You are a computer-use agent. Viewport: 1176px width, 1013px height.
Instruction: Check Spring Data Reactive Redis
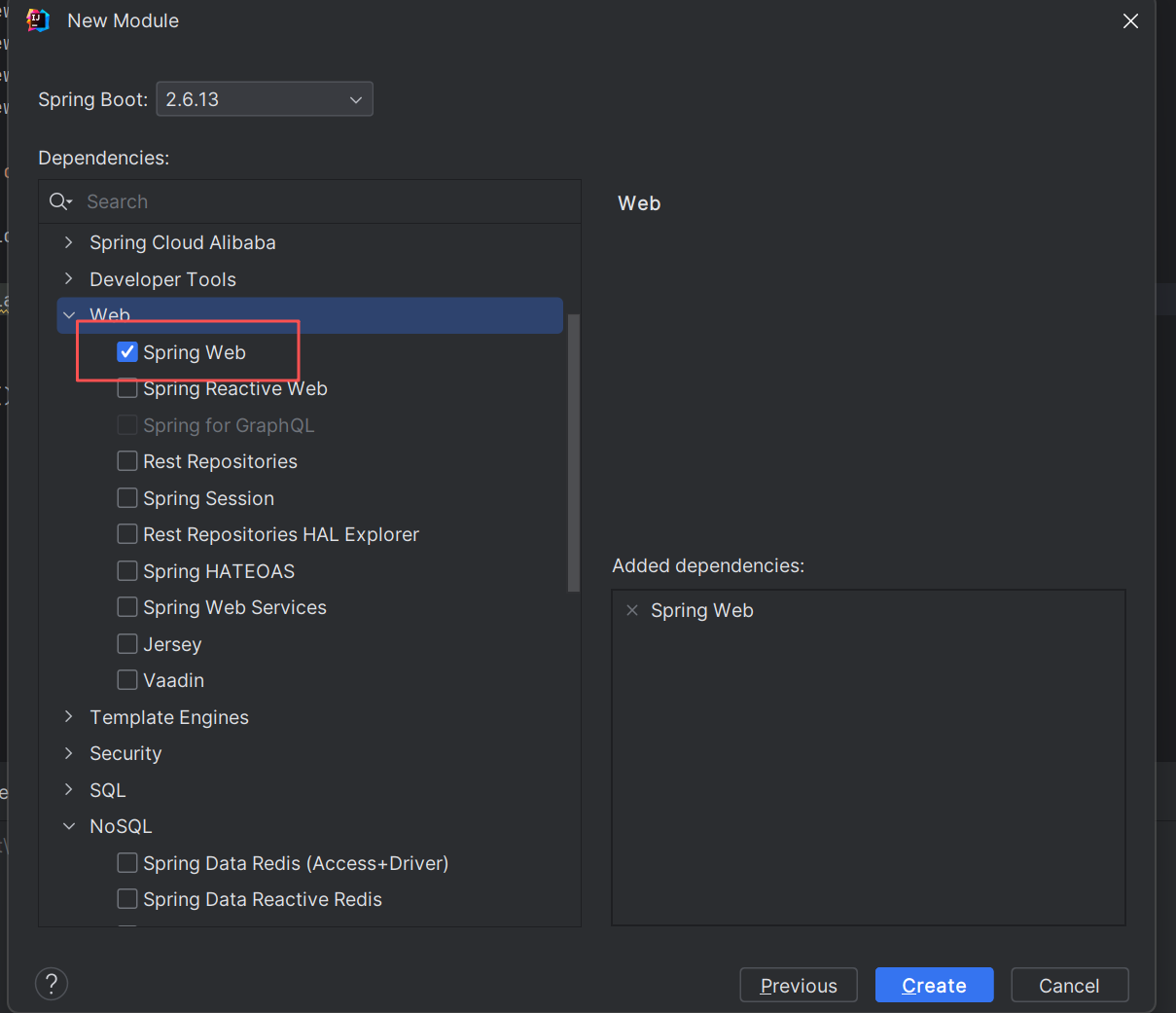click(127, 899)
